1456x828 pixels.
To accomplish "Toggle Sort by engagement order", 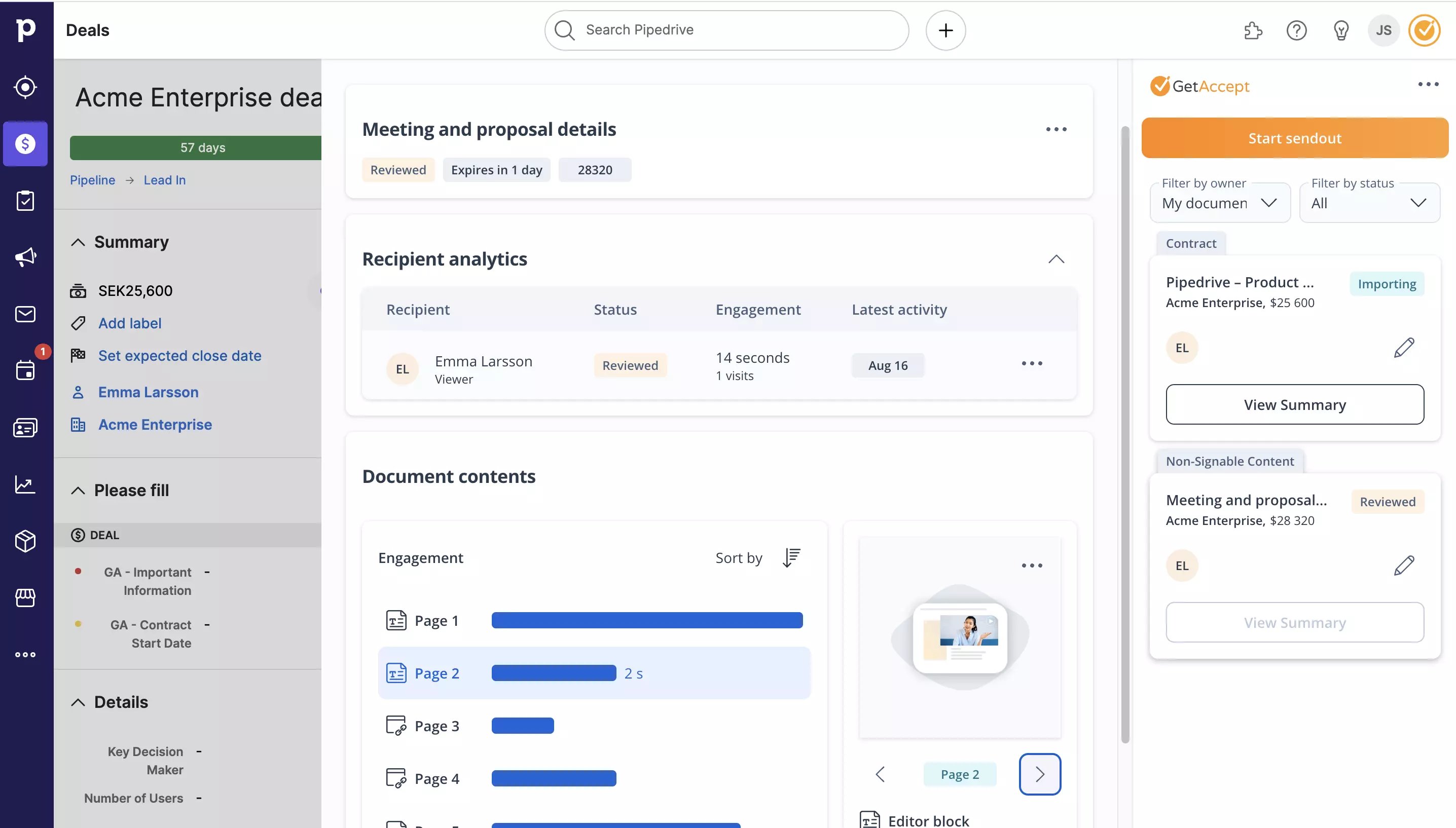I will coord(790,558).
